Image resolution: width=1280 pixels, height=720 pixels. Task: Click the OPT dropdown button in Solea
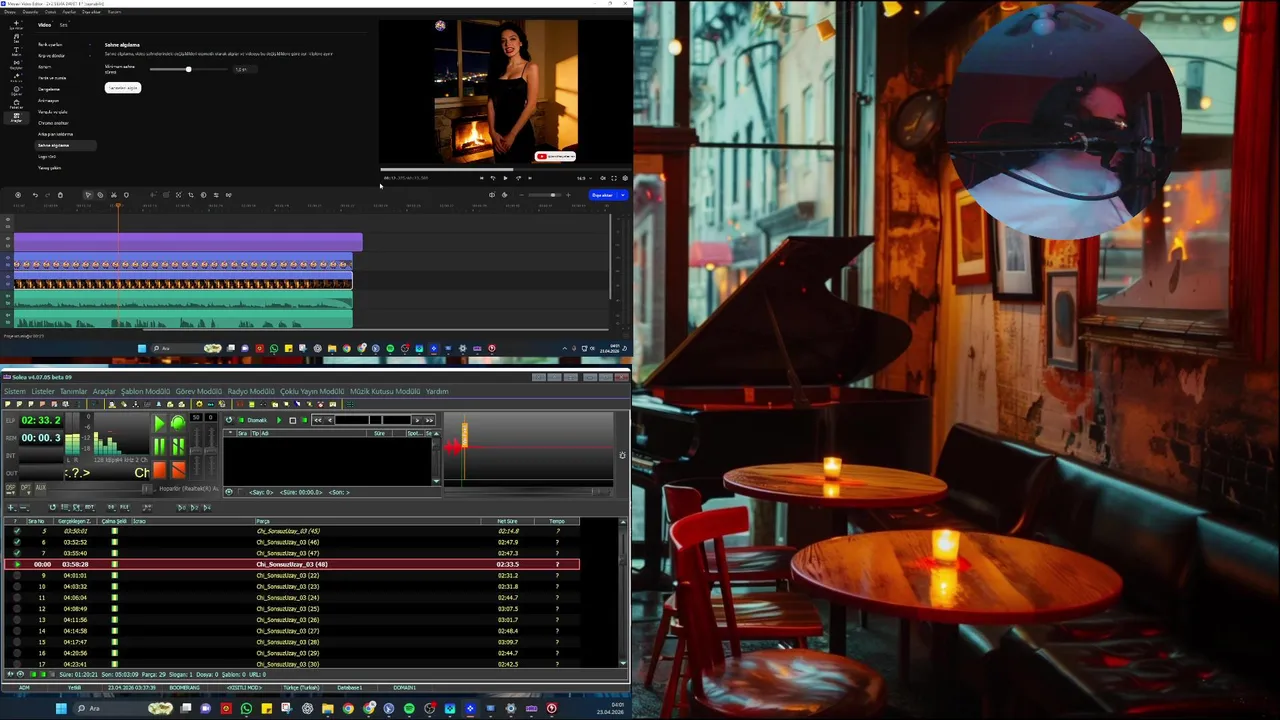tap(26, 489)
